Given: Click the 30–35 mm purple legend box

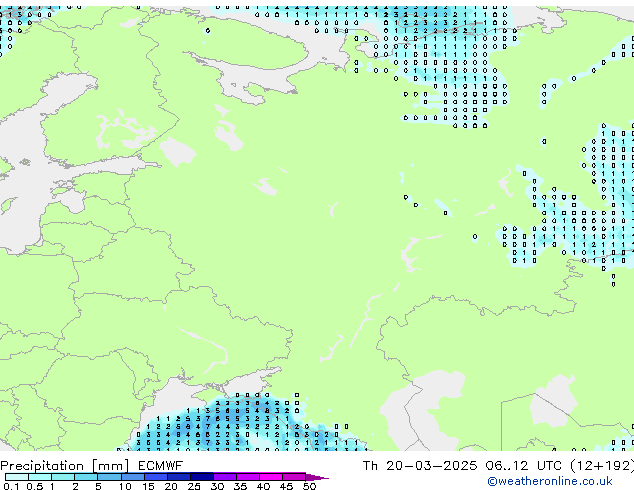Looking at the screenshot, I should (225, 477).
